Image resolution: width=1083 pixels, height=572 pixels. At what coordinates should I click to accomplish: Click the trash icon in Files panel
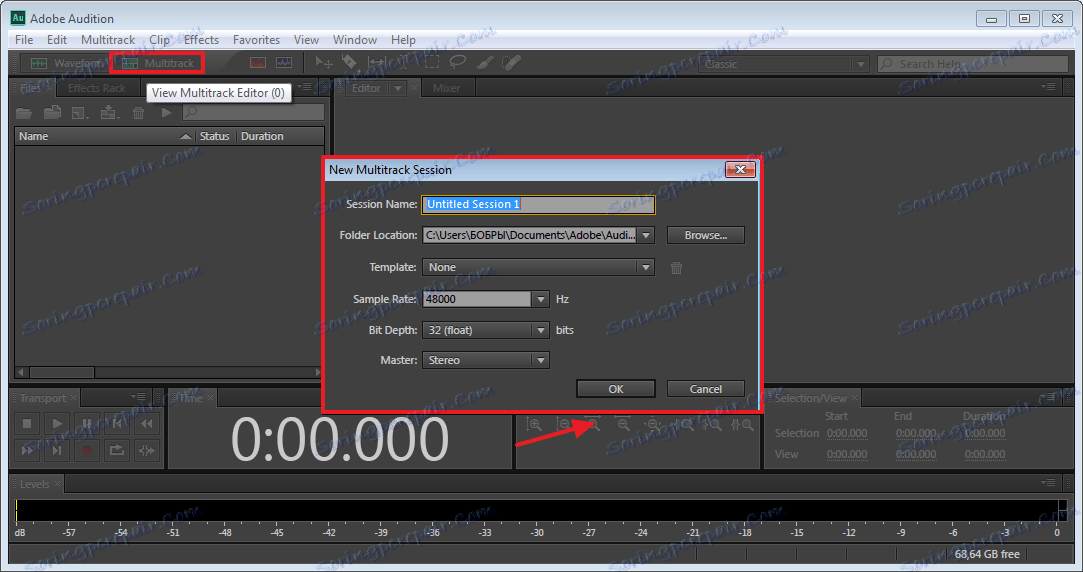(138, 113)
